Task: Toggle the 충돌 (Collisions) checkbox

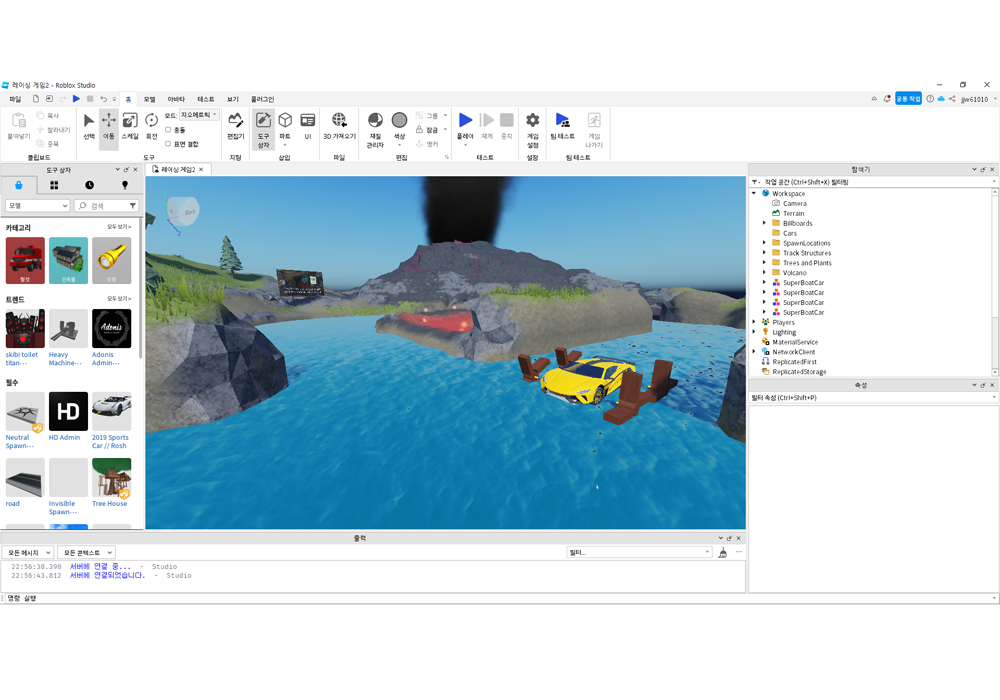Action: tap(168, 129)
